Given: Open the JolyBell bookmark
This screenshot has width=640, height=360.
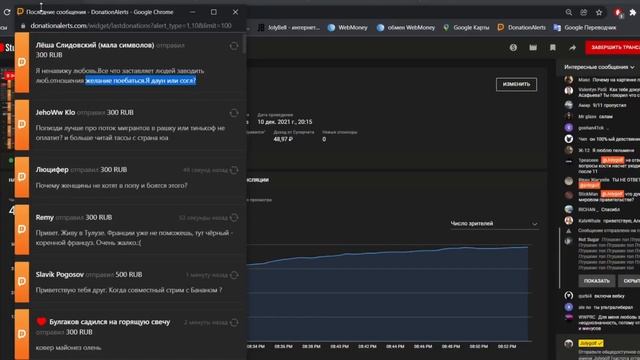Looking at the screenshot, I should 289,28.
